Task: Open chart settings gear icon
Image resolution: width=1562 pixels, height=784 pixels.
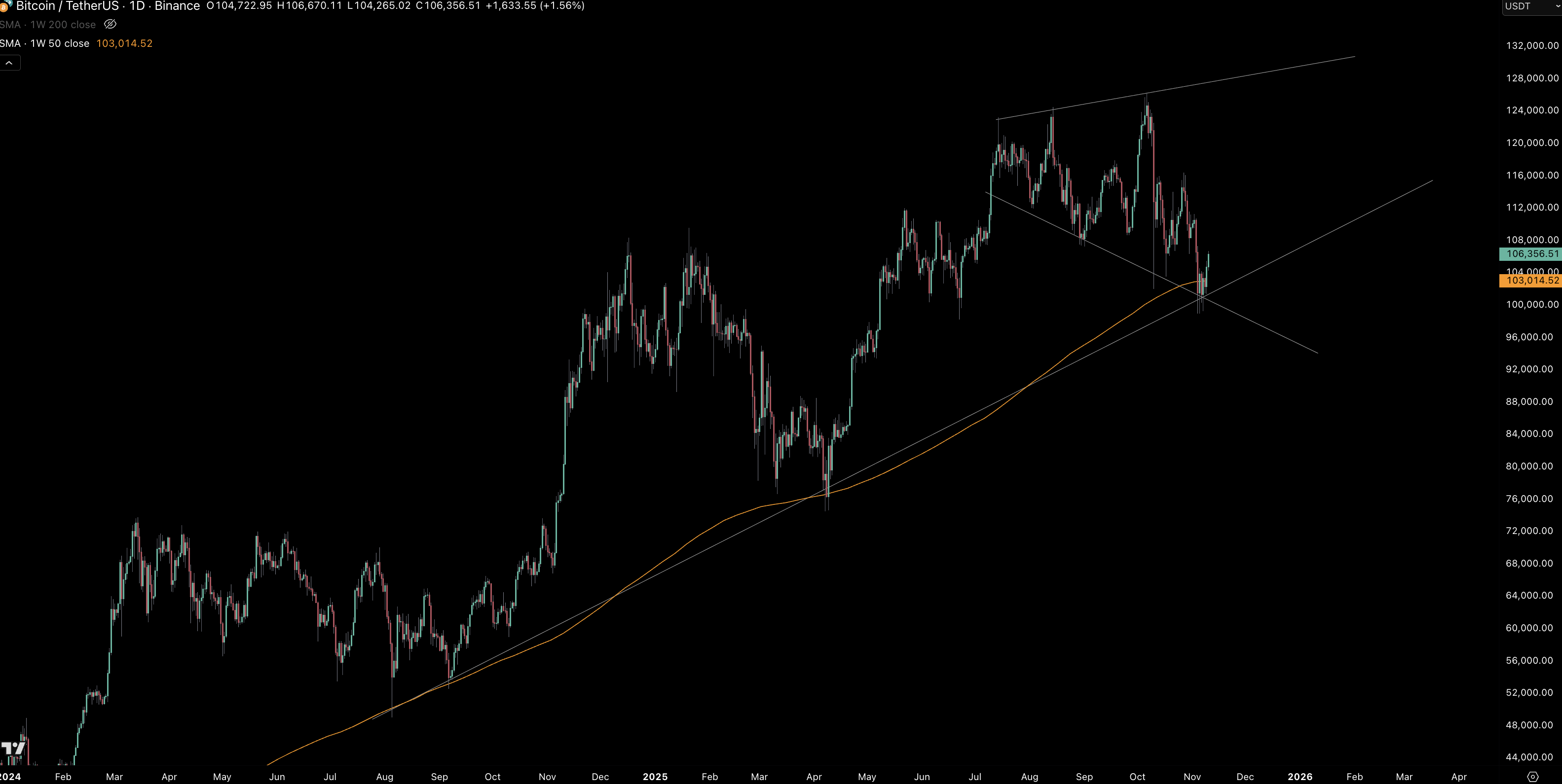Action: (x=1532, y=777)
